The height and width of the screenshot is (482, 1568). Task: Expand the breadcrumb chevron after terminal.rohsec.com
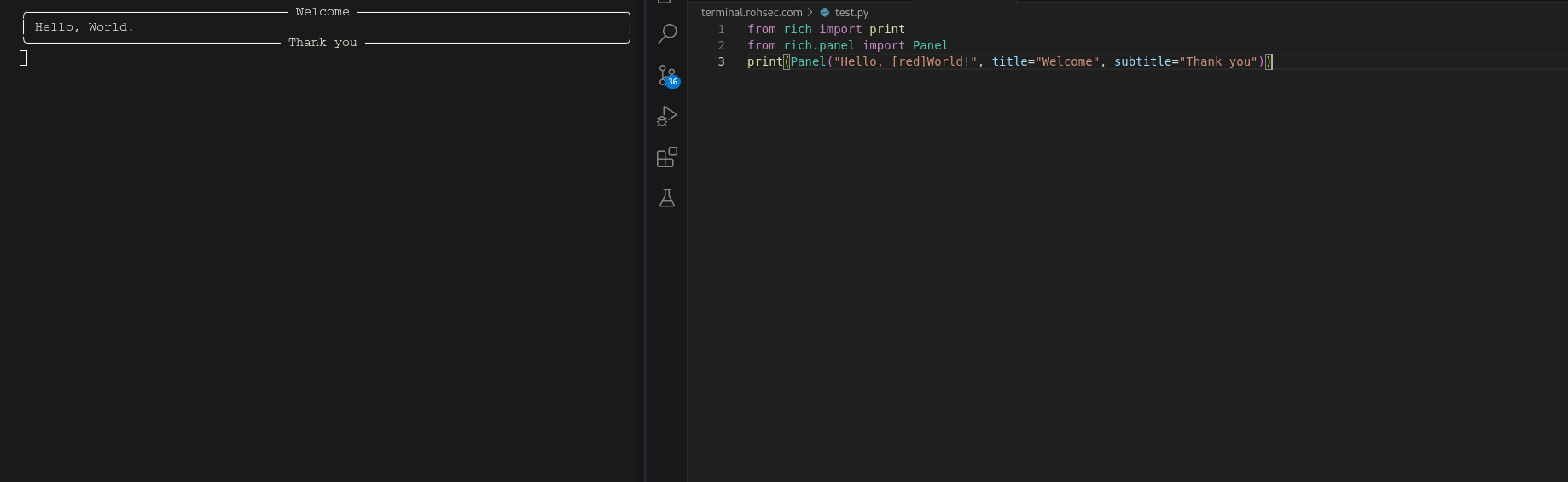click(x=810, y=13)
